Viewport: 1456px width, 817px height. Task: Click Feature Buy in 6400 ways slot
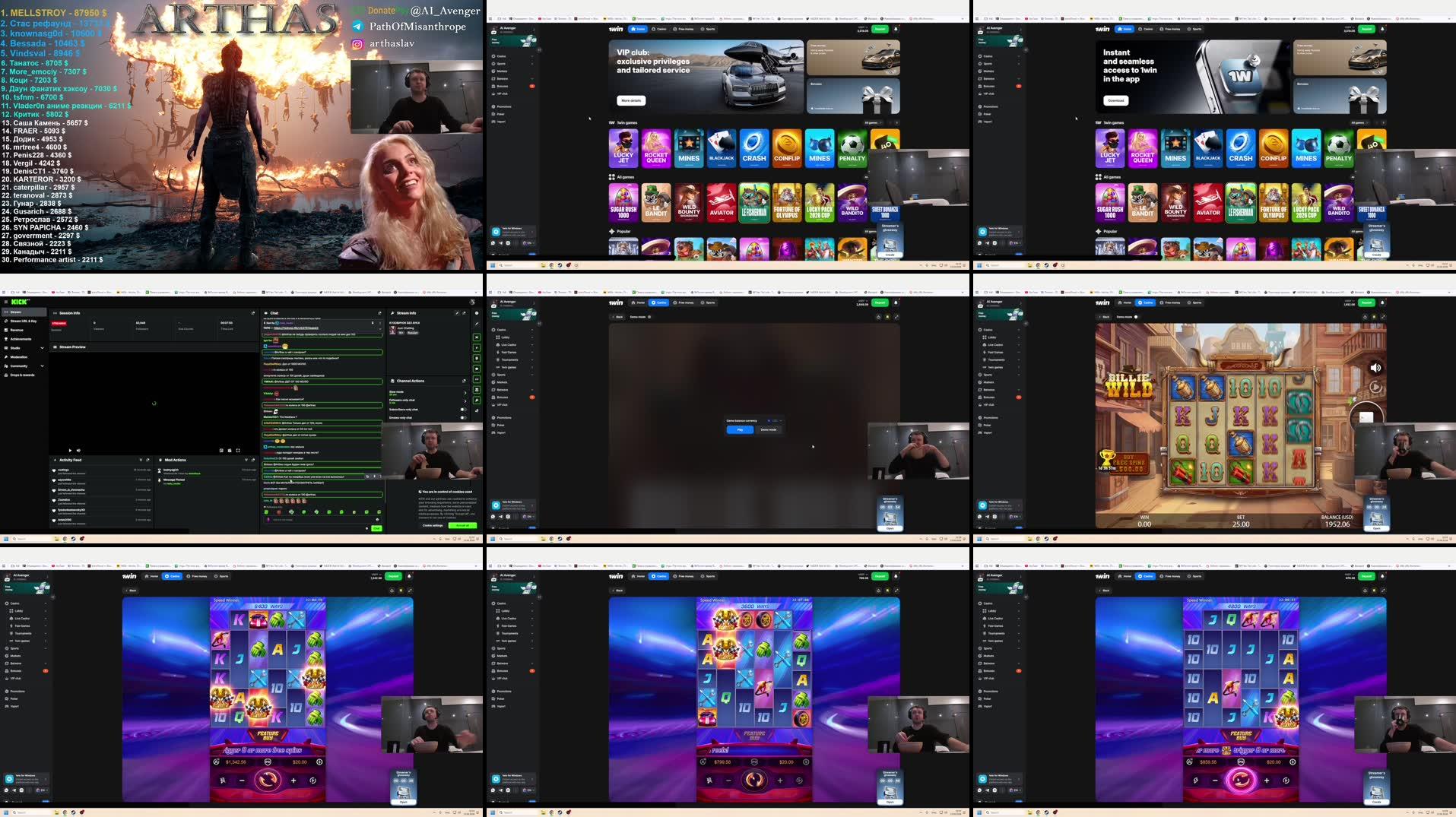(x=268, y=735)
